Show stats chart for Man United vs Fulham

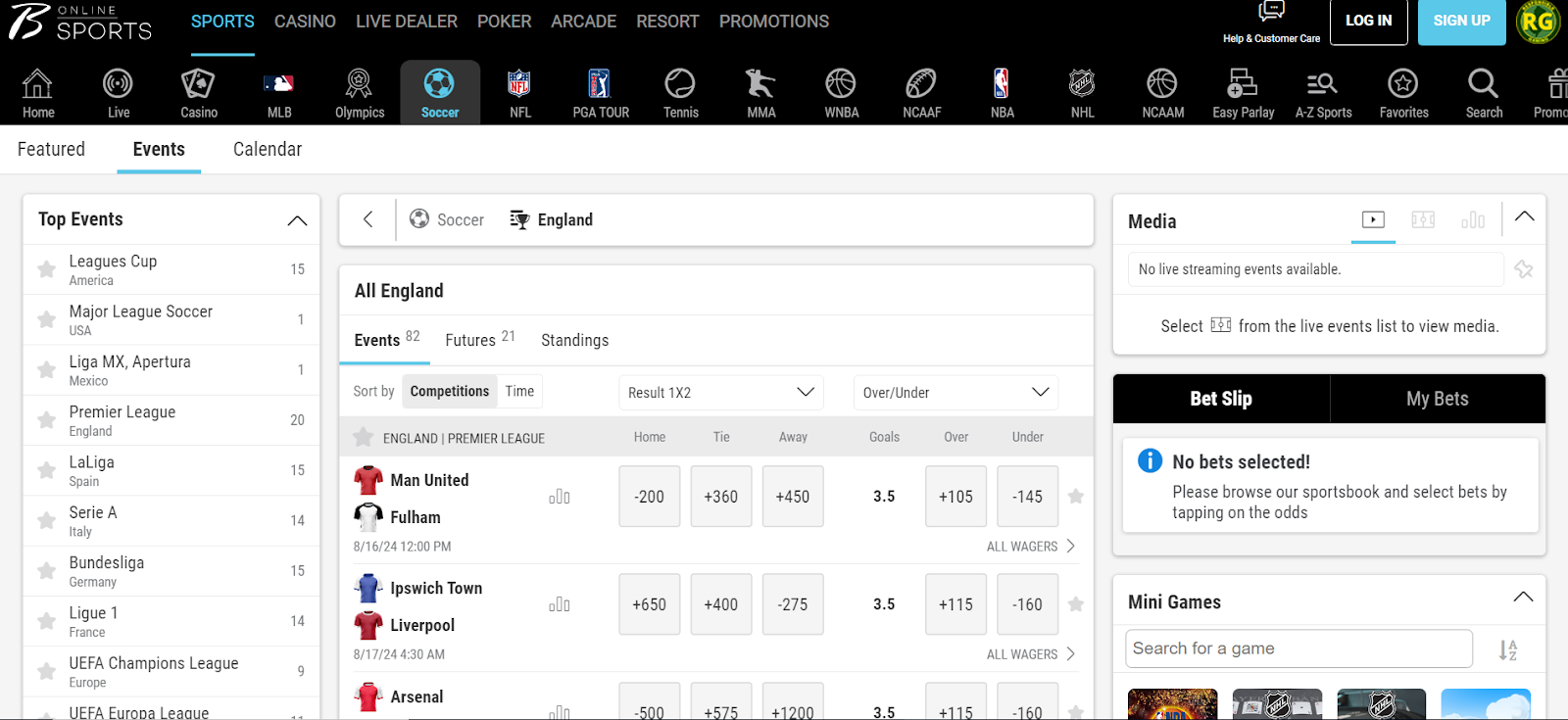click(560, 497)
